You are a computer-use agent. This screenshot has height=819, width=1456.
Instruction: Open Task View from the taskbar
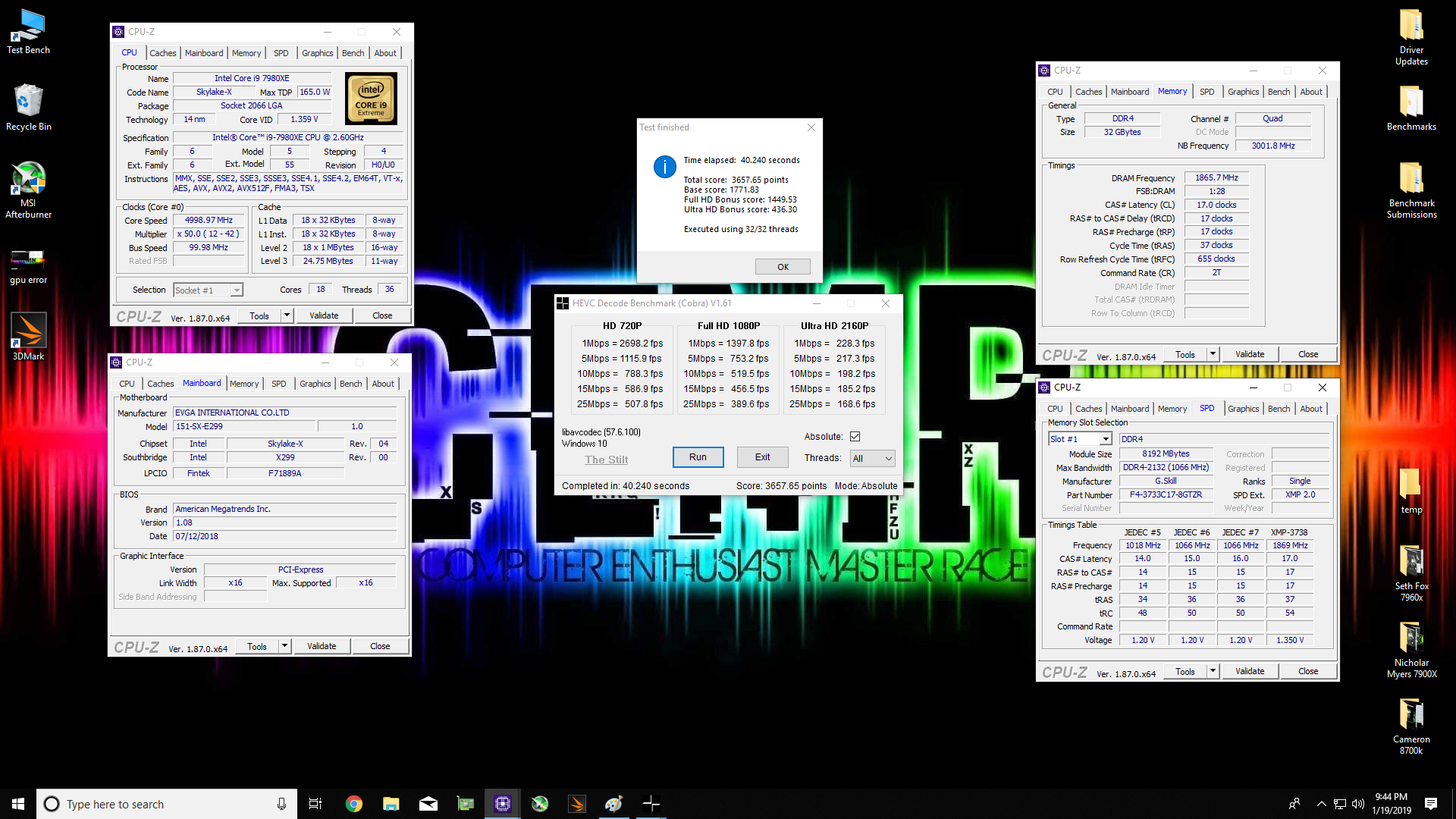point(315,804)
